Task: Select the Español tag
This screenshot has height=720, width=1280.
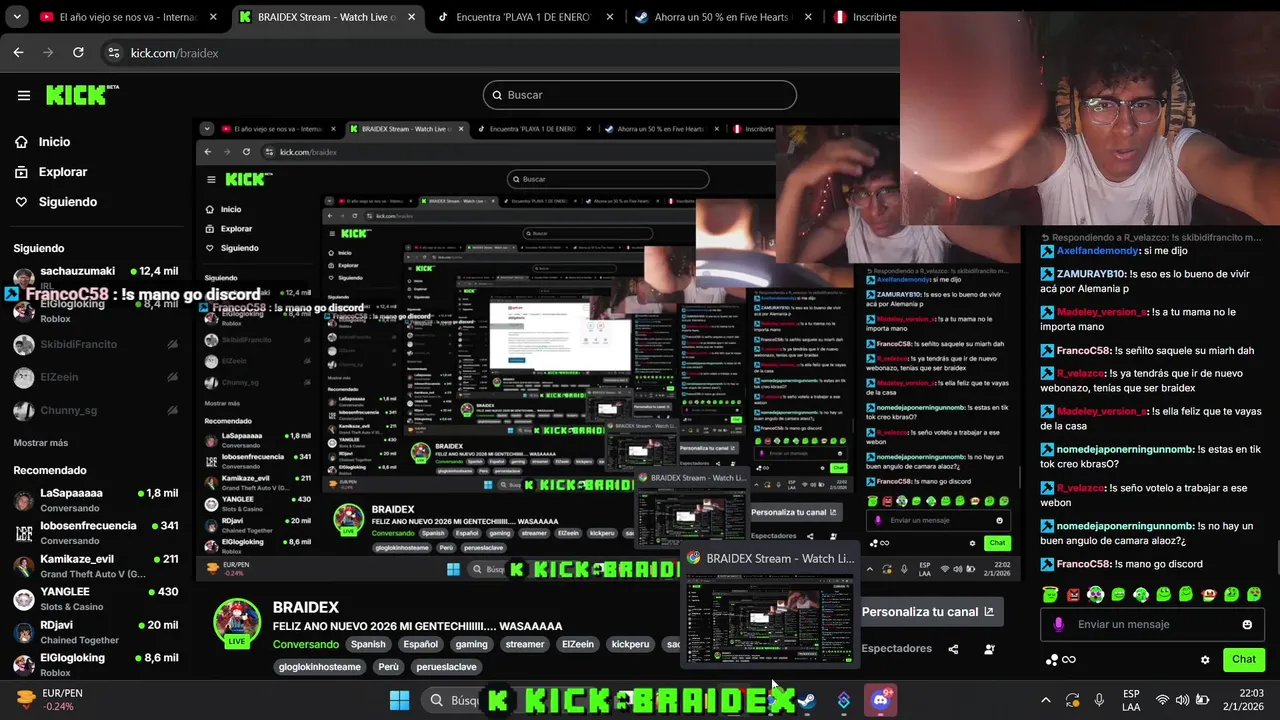Action: click(x=421, y=645)
